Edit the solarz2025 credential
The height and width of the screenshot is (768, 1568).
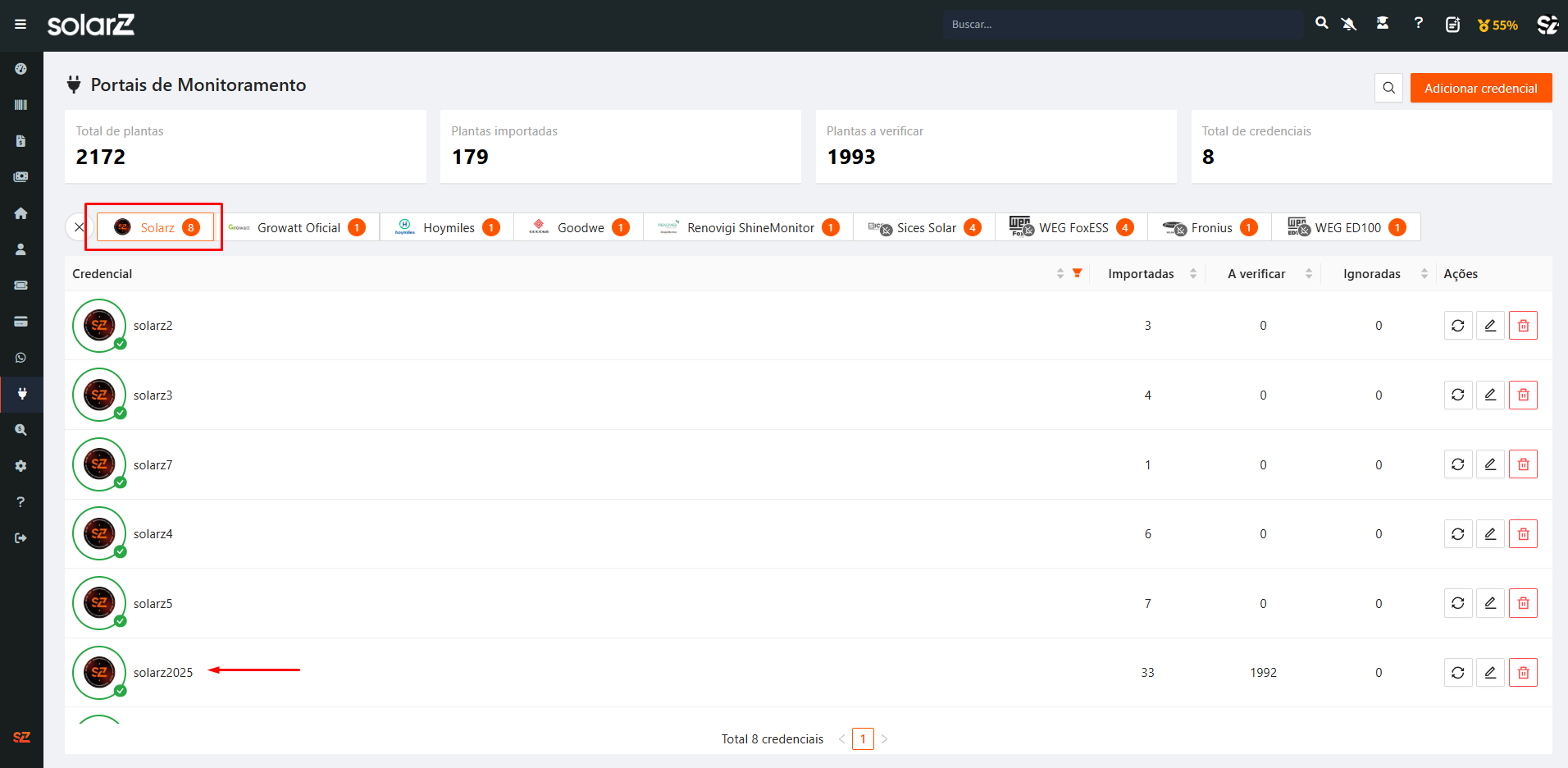click(1490, 673)
